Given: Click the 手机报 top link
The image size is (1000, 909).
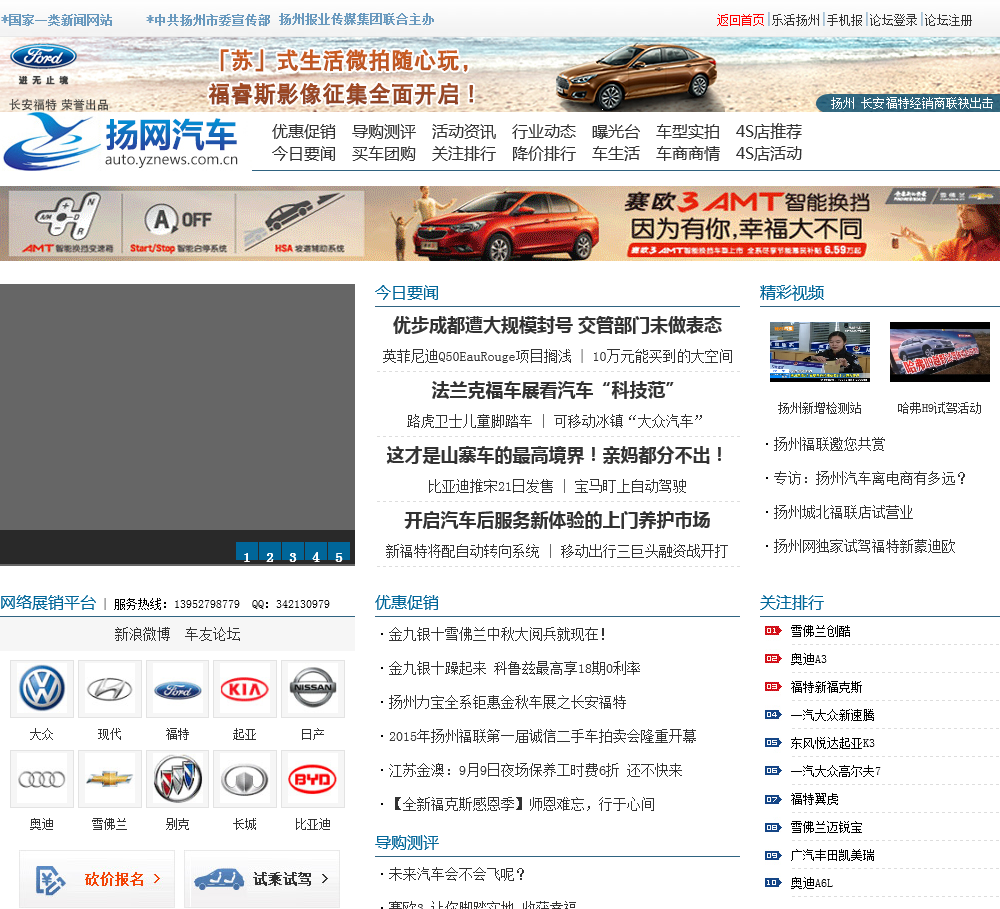Looking at the screenshot, I should click(844, 20).
